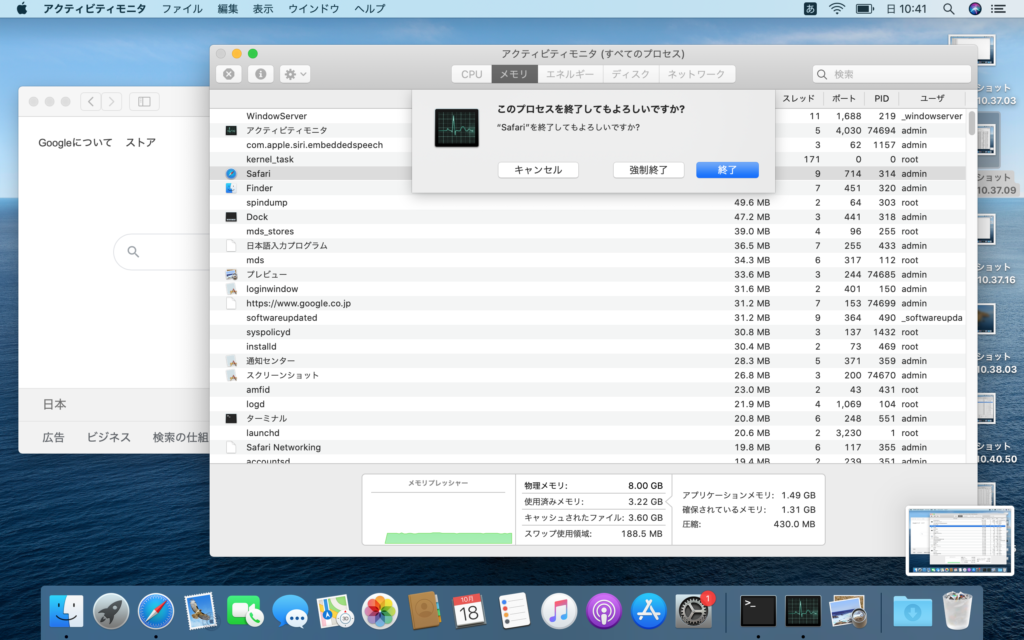Open Finder from the Dock

(x=66, y=612)
